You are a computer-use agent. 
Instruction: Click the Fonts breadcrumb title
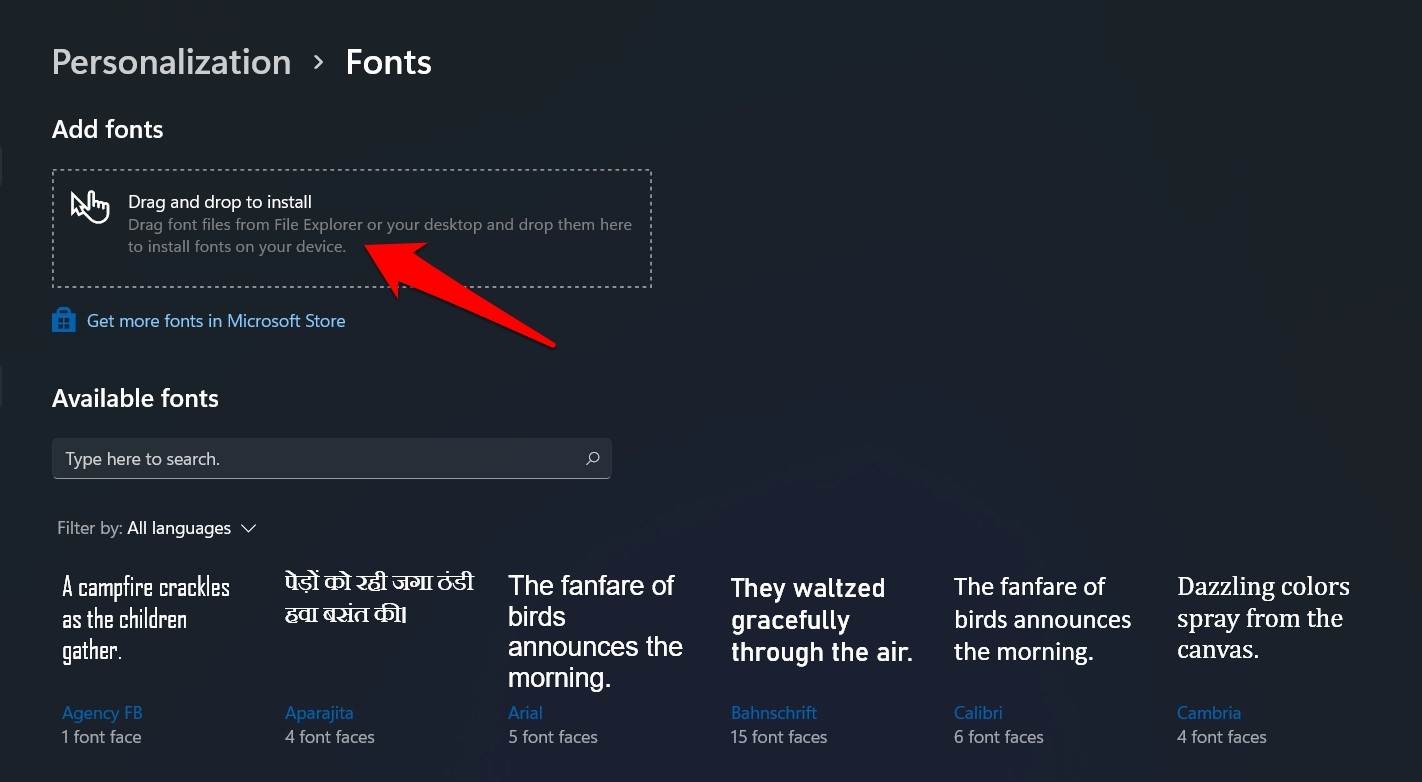pos(389,62)
